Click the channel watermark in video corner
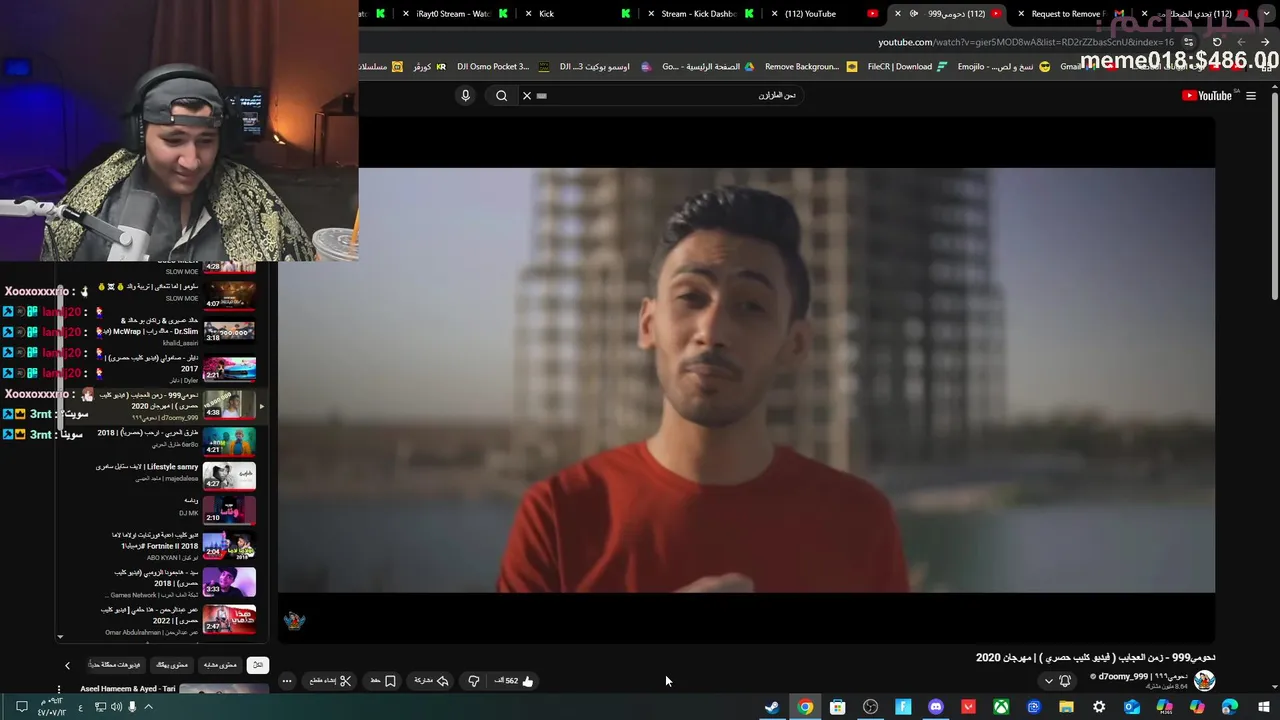Screen dimensions: 1280x720 pyautogui.click(x=294, y=621)
